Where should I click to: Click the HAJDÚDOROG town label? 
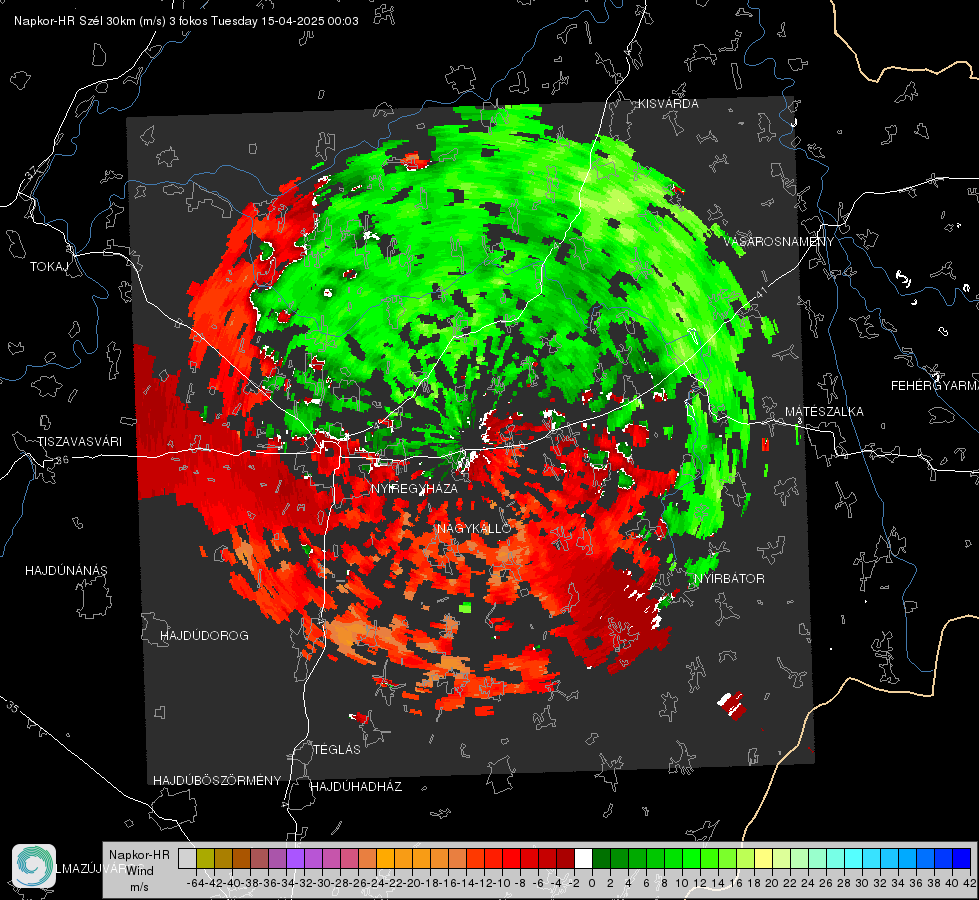tap(204, 635)
